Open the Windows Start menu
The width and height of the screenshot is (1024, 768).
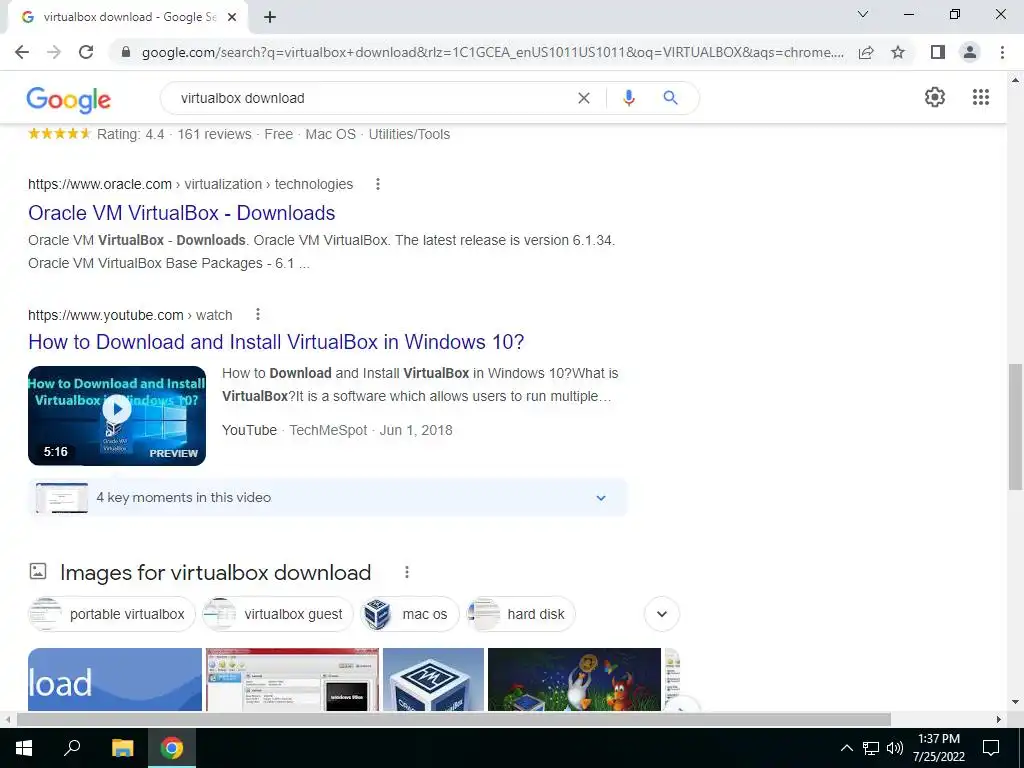point(24,748)
